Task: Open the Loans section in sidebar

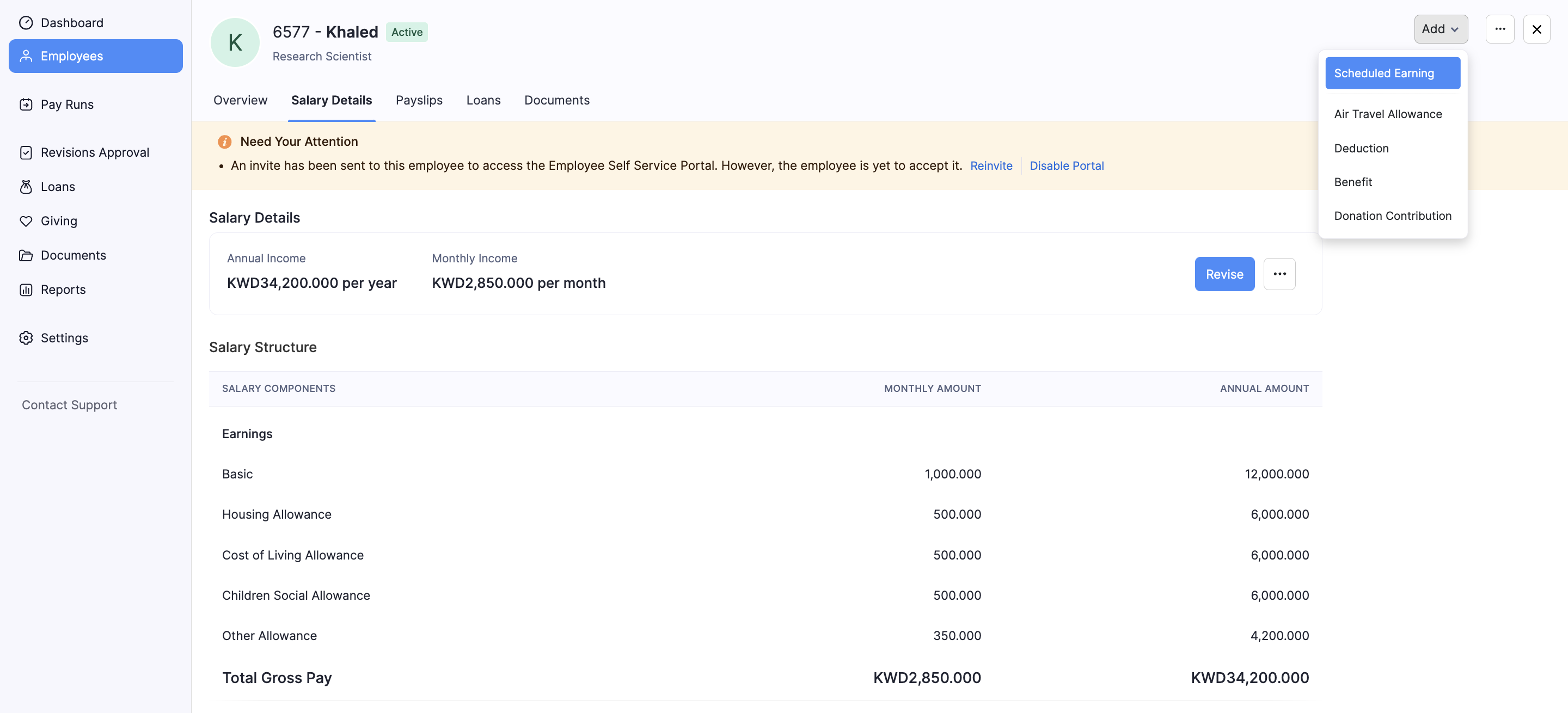Action: 57,186
